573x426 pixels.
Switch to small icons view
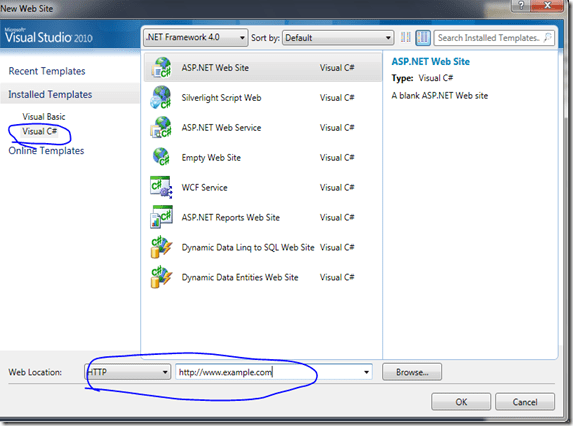click(x=406, y=37)
